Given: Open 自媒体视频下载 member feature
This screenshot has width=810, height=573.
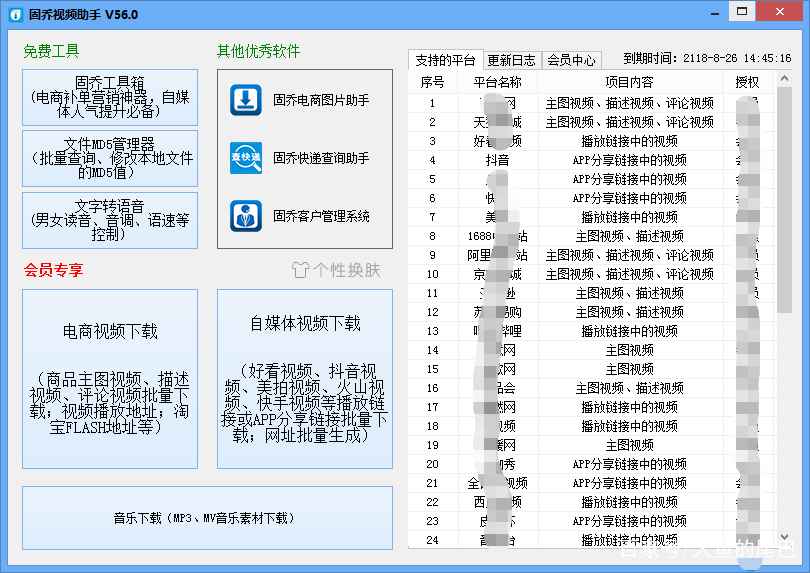Looking at the screenshot, I should [304, 378].
